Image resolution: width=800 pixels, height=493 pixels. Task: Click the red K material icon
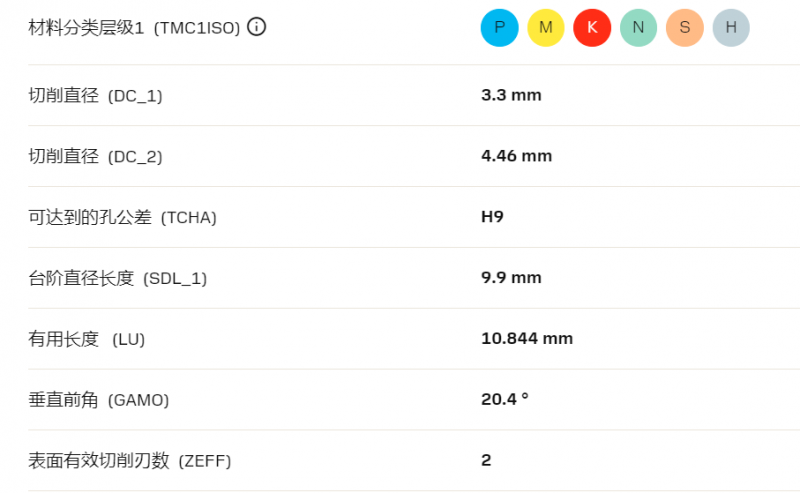pyautogui.click(x=592, y=28)
